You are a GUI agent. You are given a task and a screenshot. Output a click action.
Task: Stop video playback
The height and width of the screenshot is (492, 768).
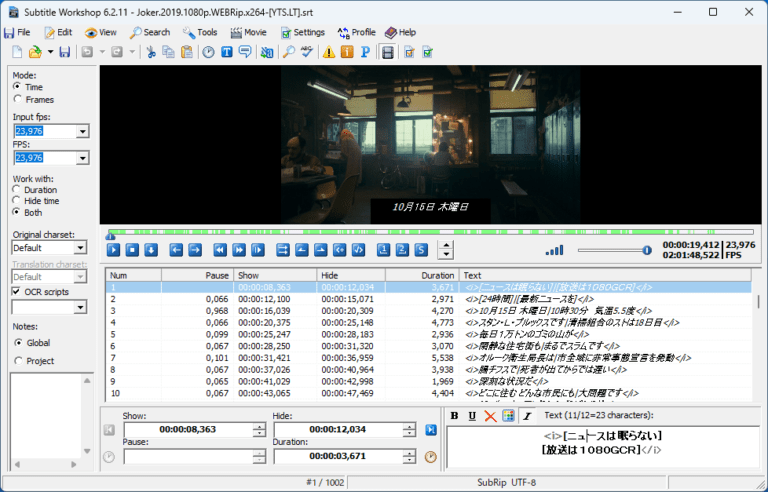tap(132, 250)
